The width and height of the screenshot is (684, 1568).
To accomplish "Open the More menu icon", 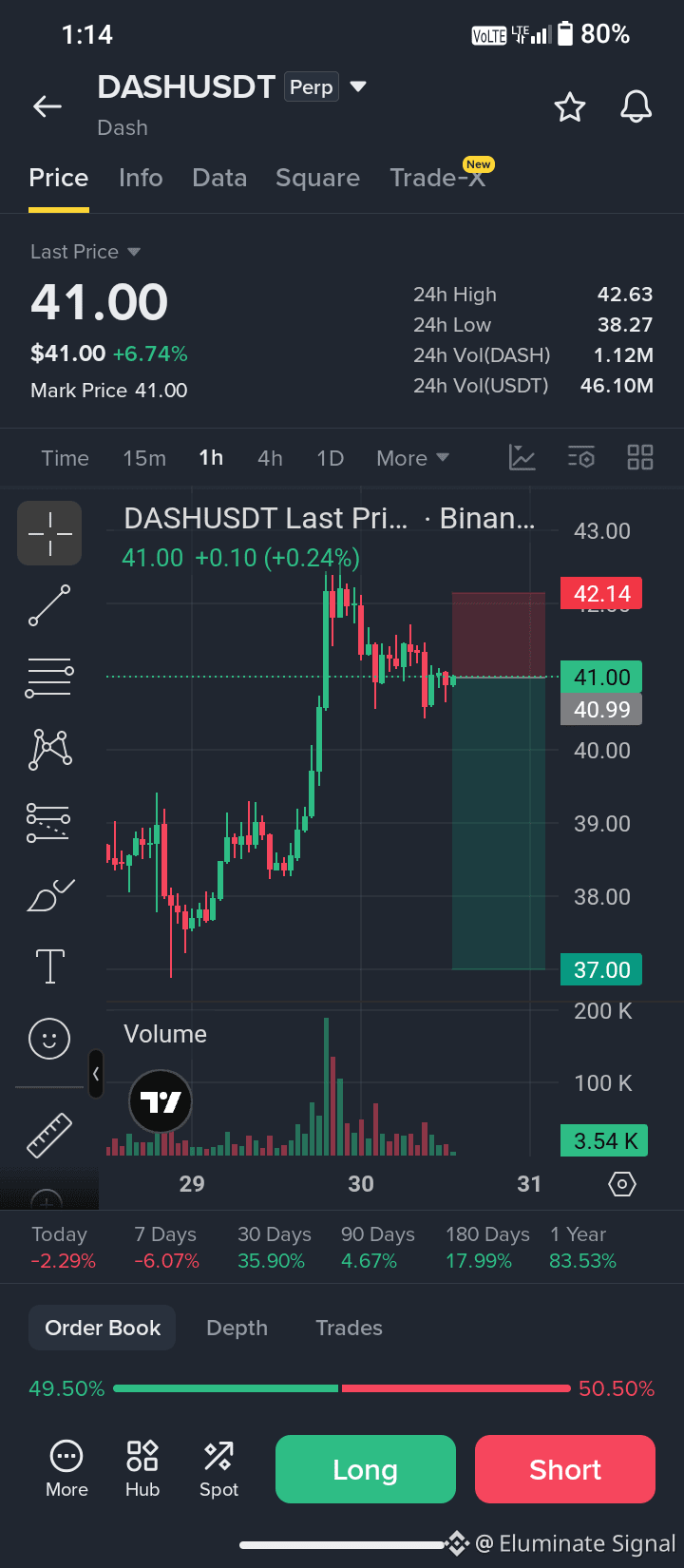I will [66, 1469].
